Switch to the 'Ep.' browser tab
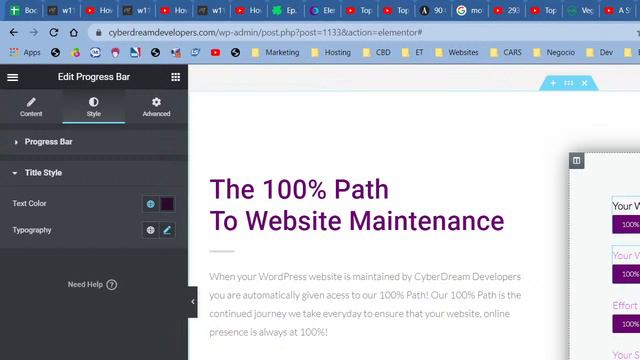Image resolution: width=640 pixels, height=360 pixels. 285,11
